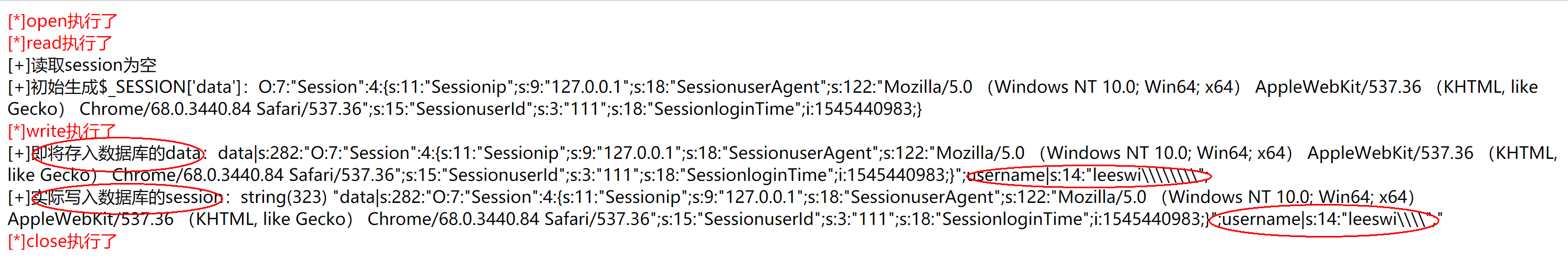Click the circled "实际写入数据库的session" label
1568x280 pixels.
pos(126,197)
